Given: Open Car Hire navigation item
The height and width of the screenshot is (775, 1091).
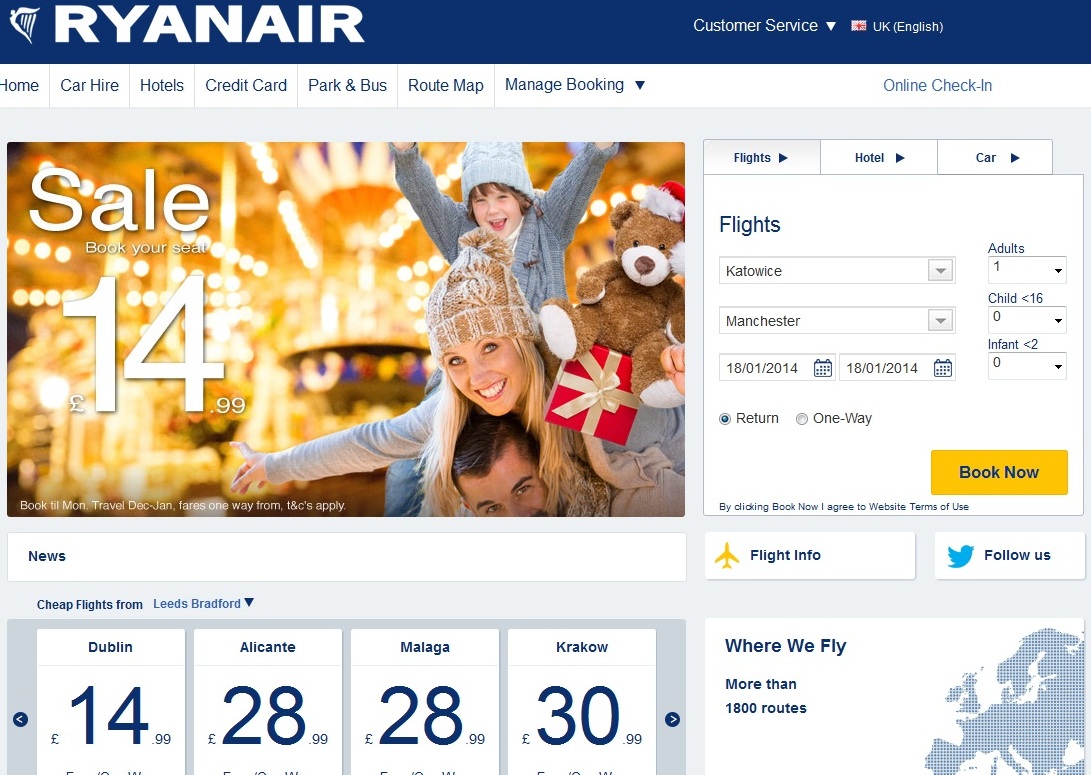Looking at the screenshot, I should (x=89, y=86).
